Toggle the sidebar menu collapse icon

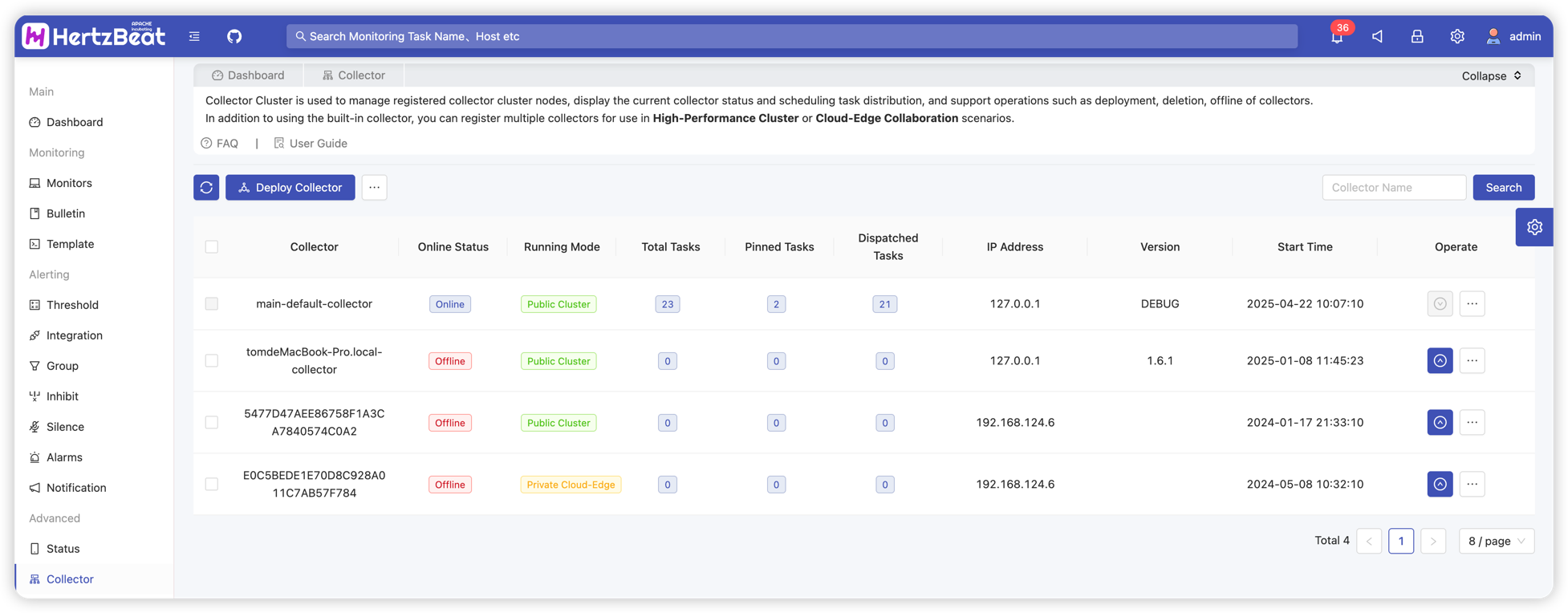click(194, 36)
